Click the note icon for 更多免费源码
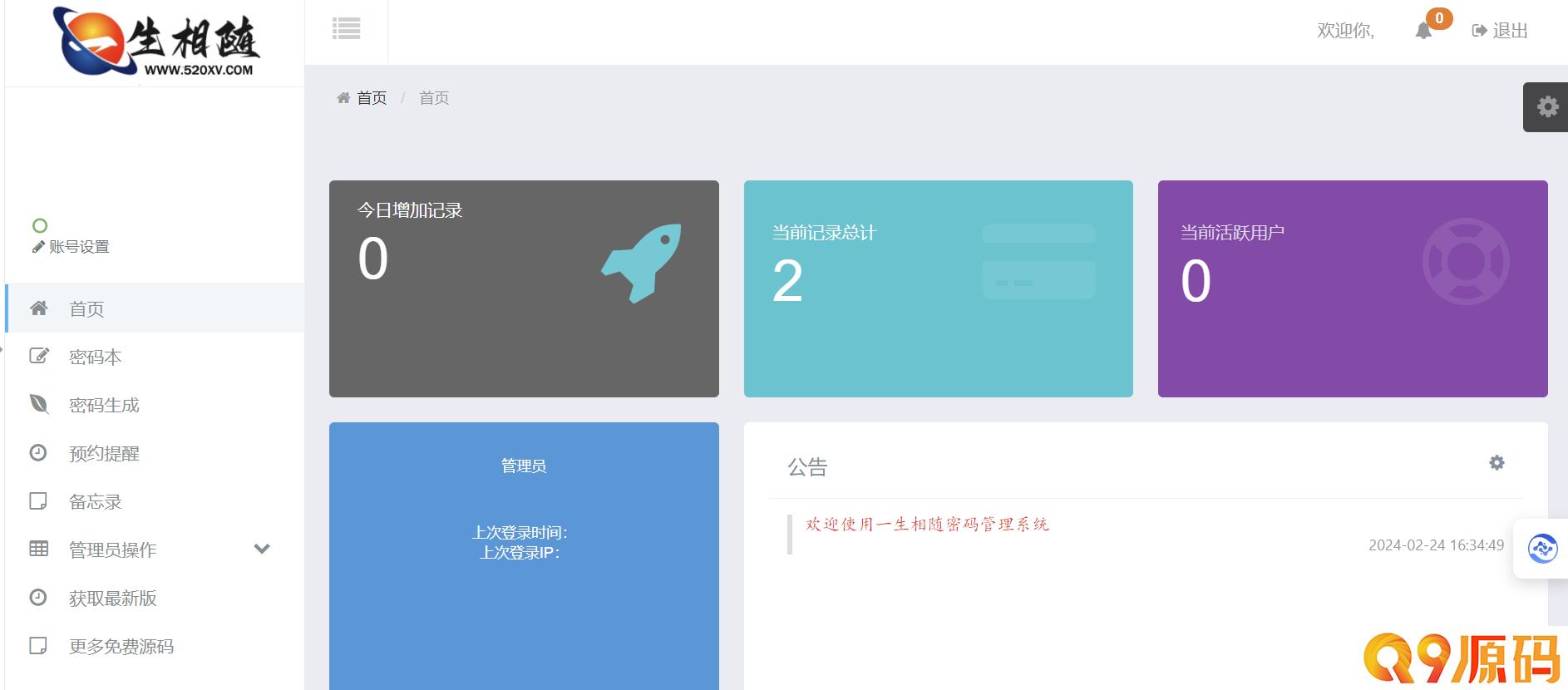This screenshot has height=690, width=1568. coord(38,645)
